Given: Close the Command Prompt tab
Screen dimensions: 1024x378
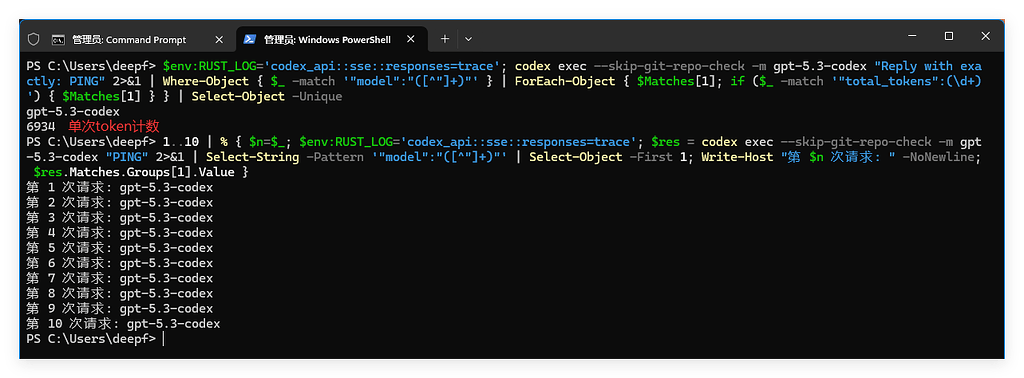Looking at the screenshot, I should [x=219, y=39].
